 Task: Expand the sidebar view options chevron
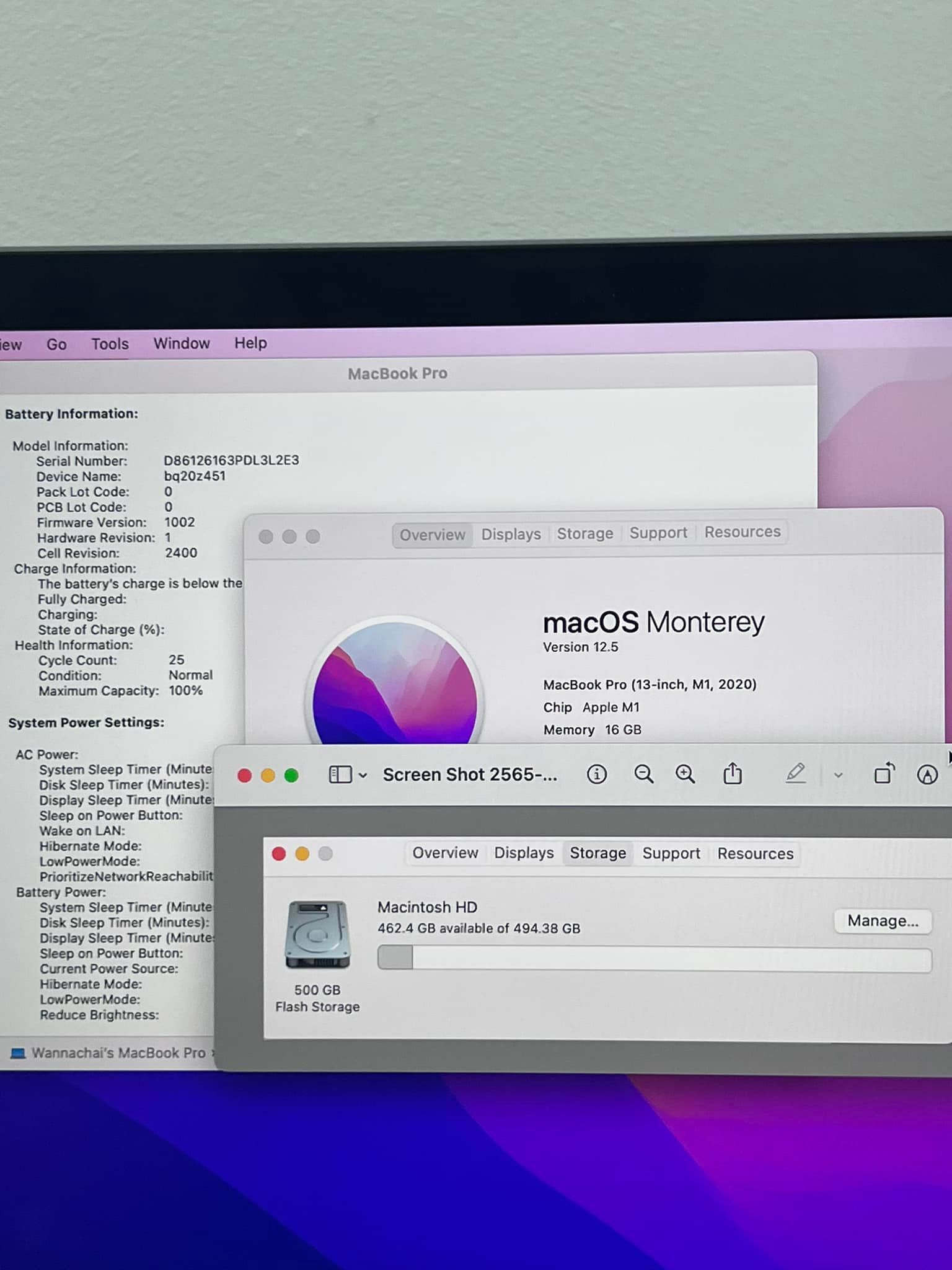363,775
